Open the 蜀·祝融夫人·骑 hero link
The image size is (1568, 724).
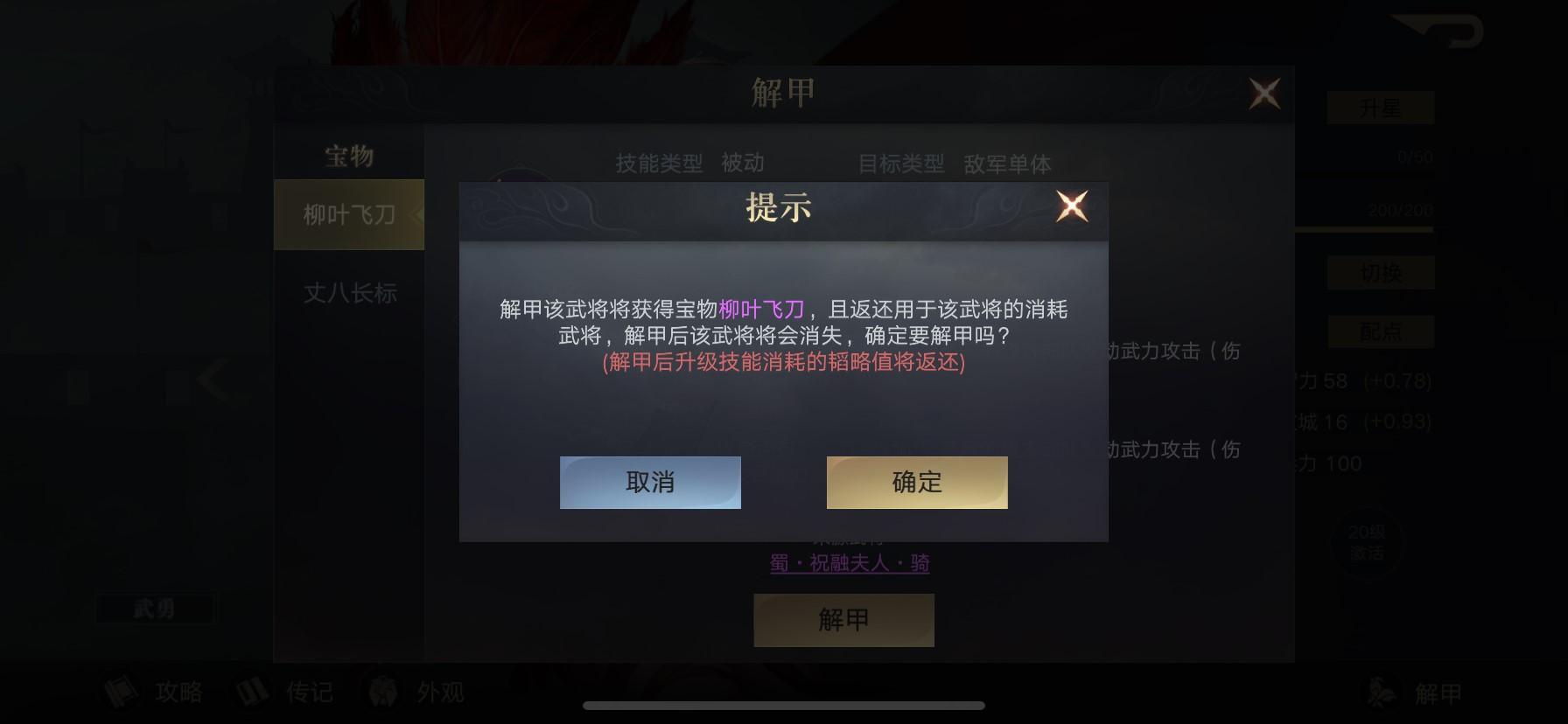pyautogui.click(x=850, y=563)
